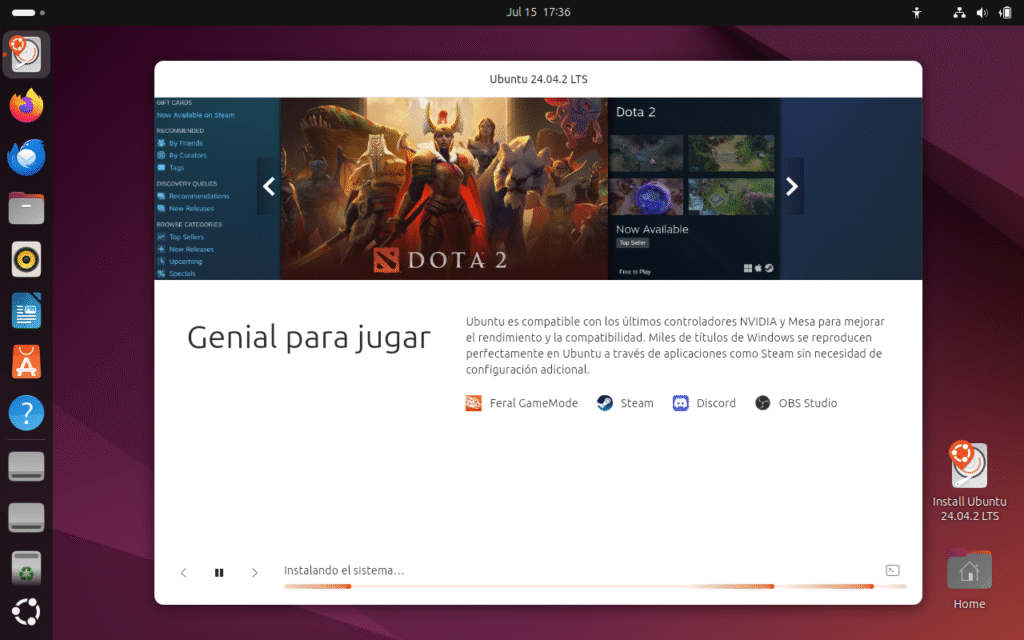Click the Feral GameMode icon
1024x640 pixels.
[x=473, y=403]
